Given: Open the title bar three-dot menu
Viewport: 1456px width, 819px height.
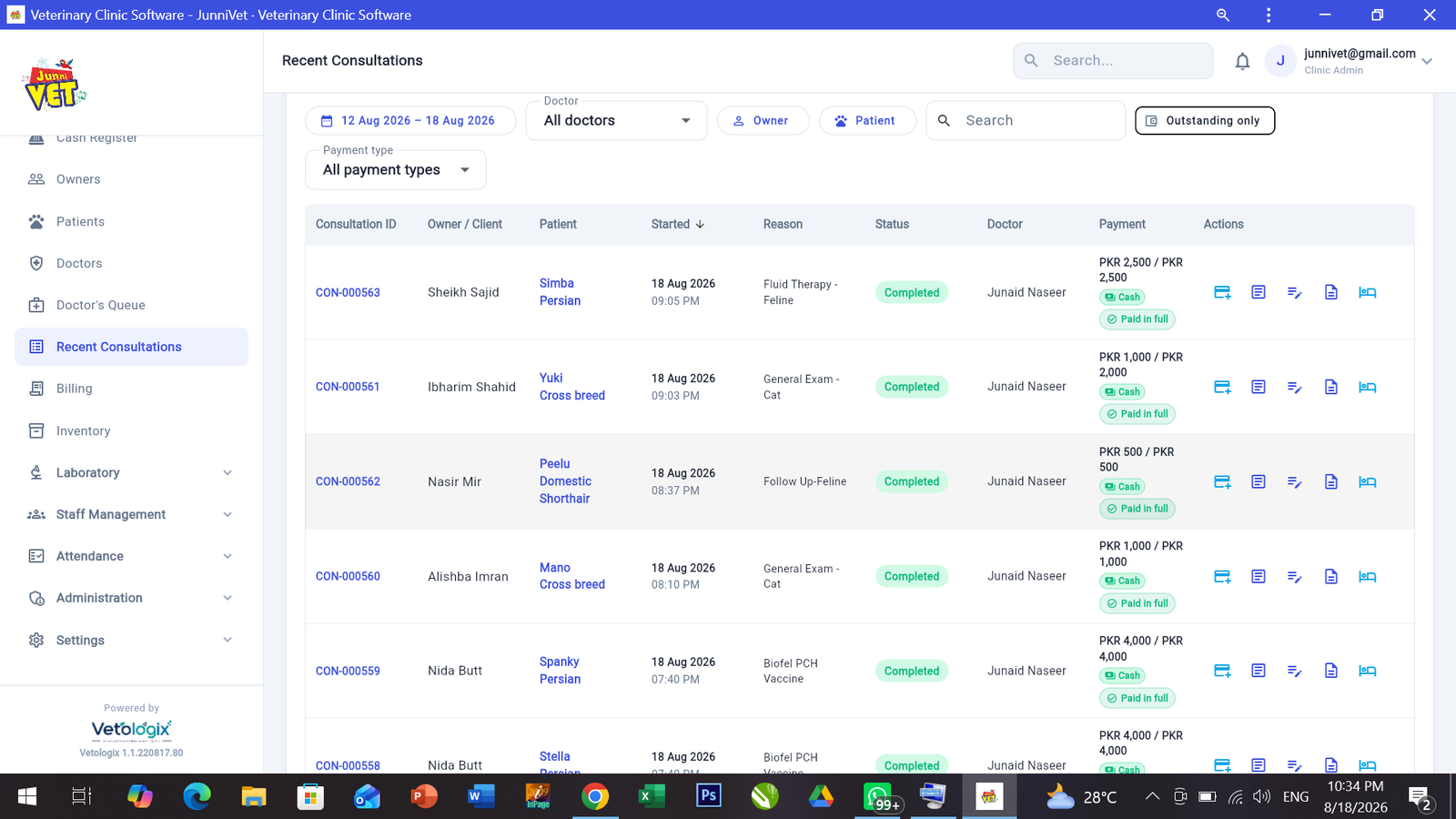Looking at the screenshot, I should (x=1269, y=15).
